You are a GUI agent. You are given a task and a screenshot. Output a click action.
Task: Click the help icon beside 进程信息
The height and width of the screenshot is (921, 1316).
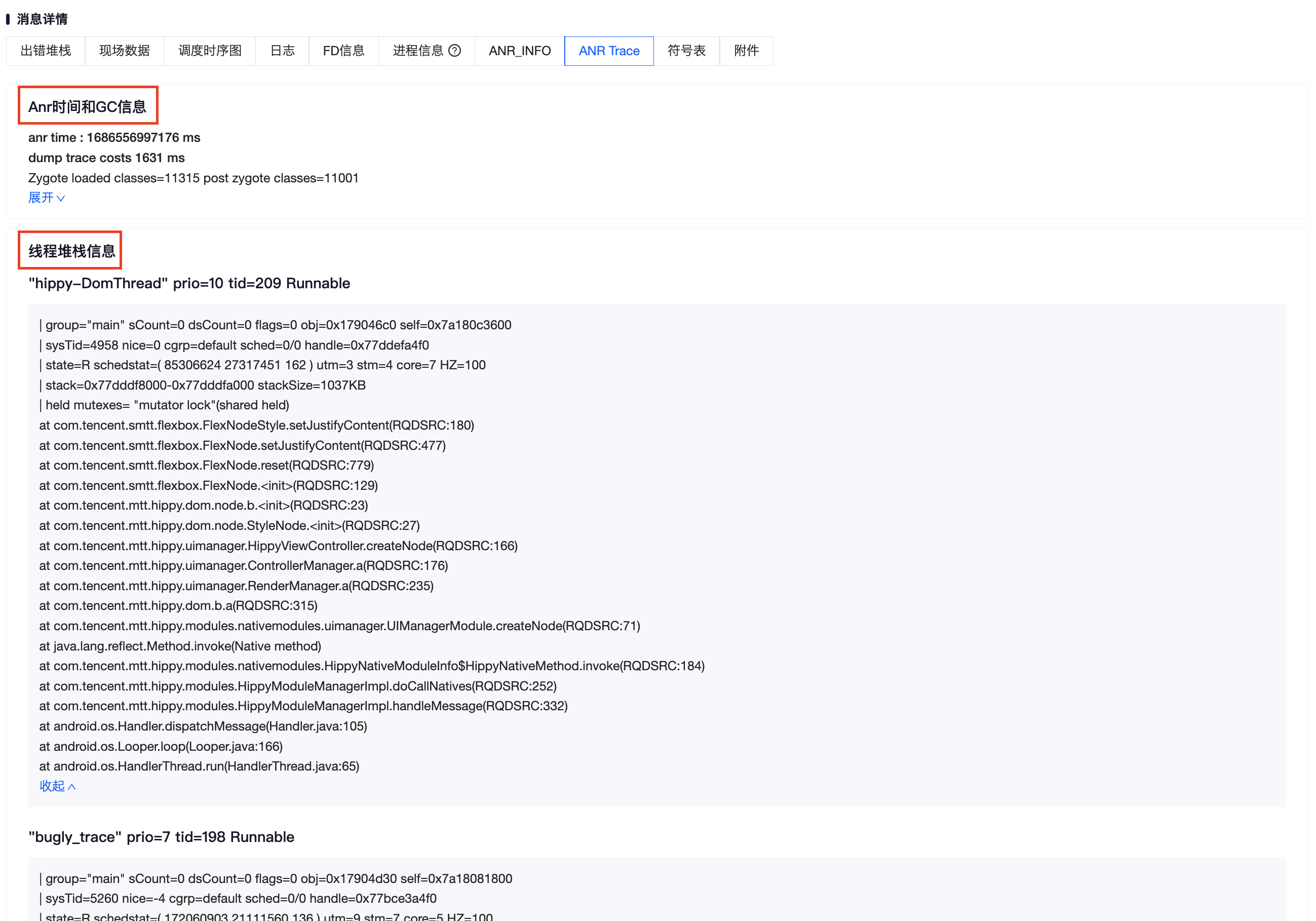tap(454, 51)
